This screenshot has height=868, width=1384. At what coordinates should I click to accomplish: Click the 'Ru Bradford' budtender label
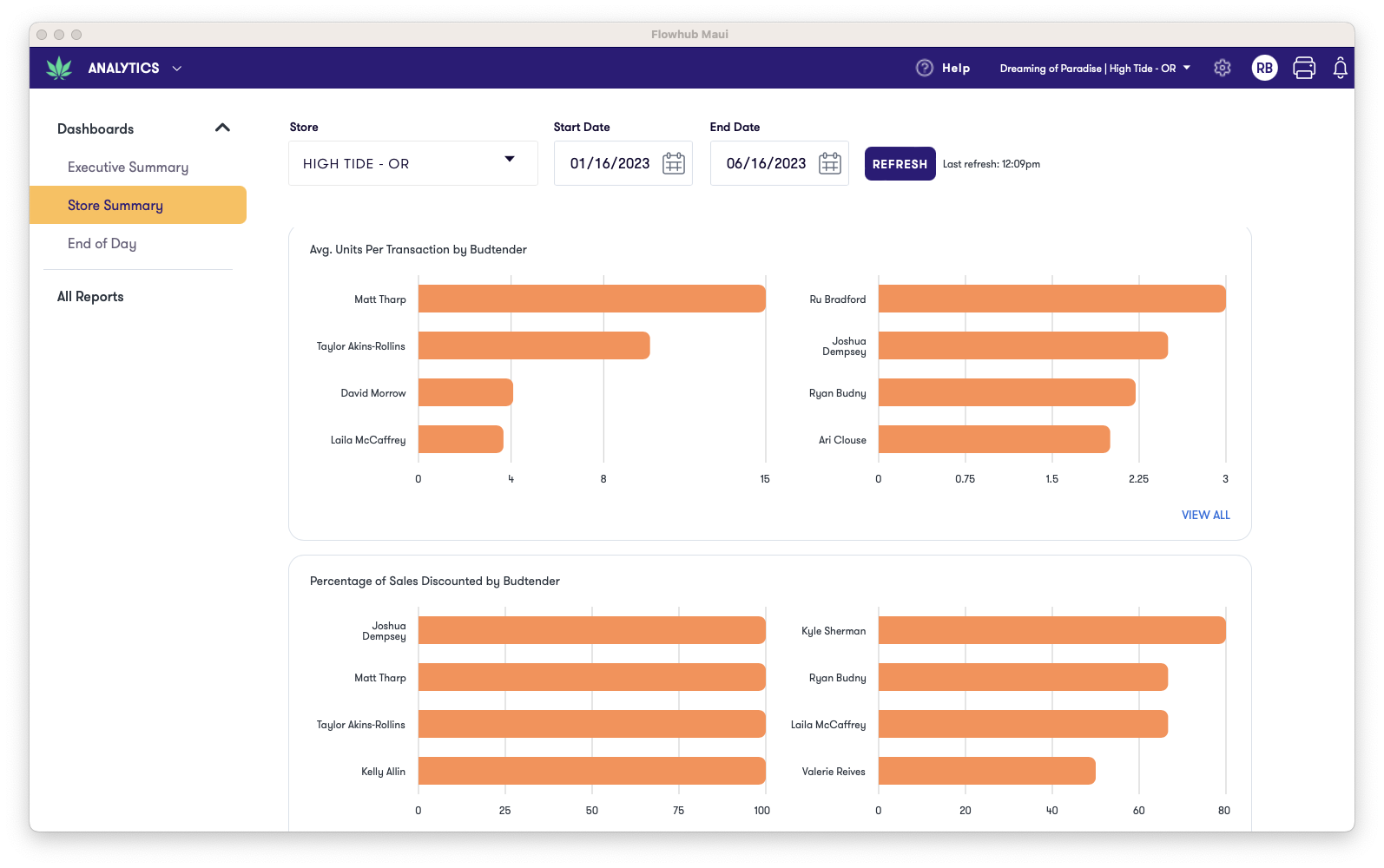pos(838,299)
